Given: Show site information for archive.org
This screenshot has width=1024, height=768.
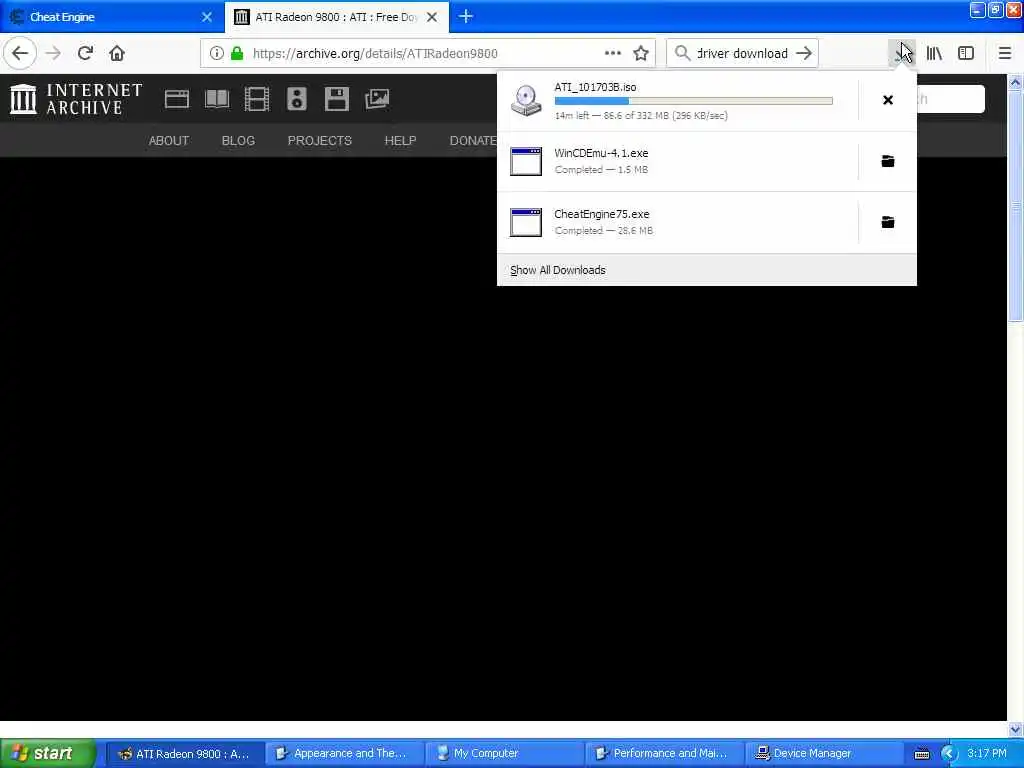Looking at the screenshot, I should pyautogui.click(x=217, y=54).
